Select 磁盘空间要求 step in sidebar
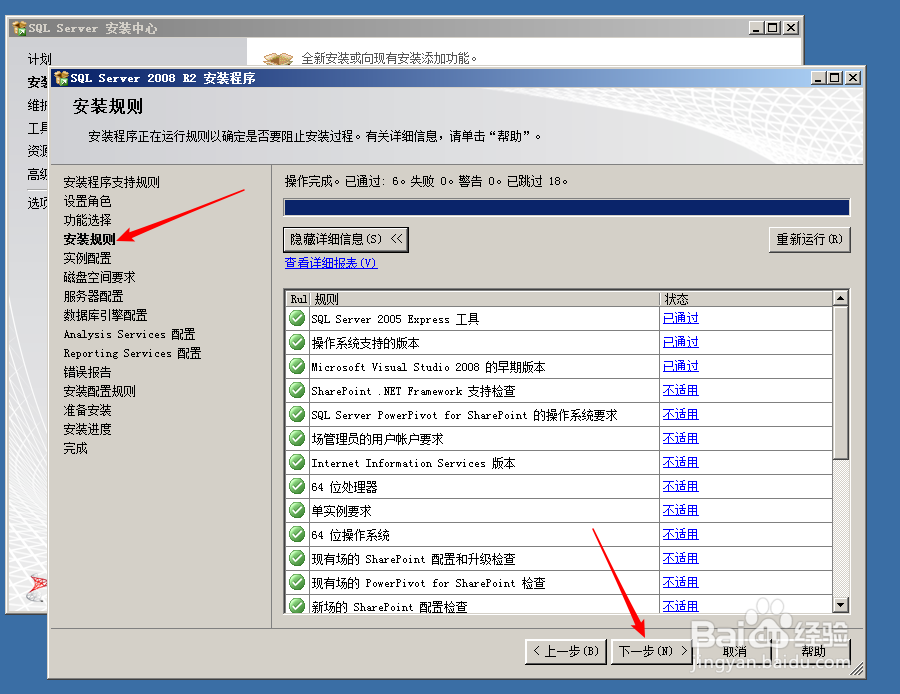The image size is (900, 694). [x=99, y=277]
